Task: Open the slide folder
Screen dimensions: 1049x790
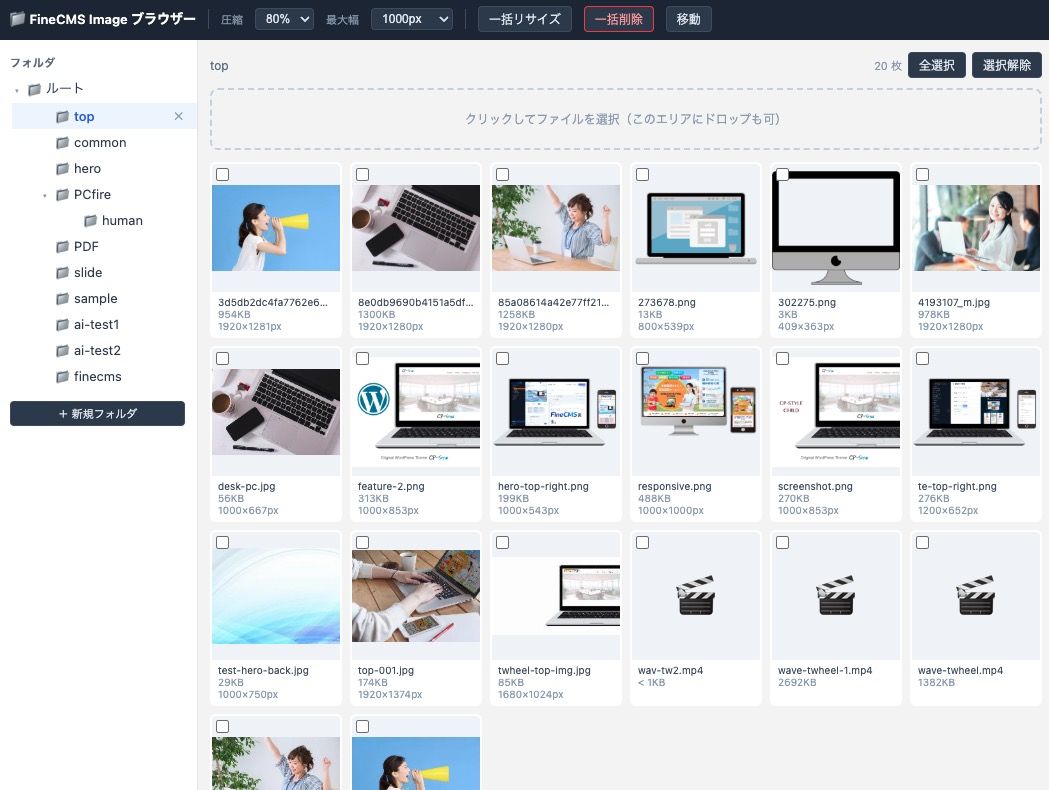Action: coord(88,273)
